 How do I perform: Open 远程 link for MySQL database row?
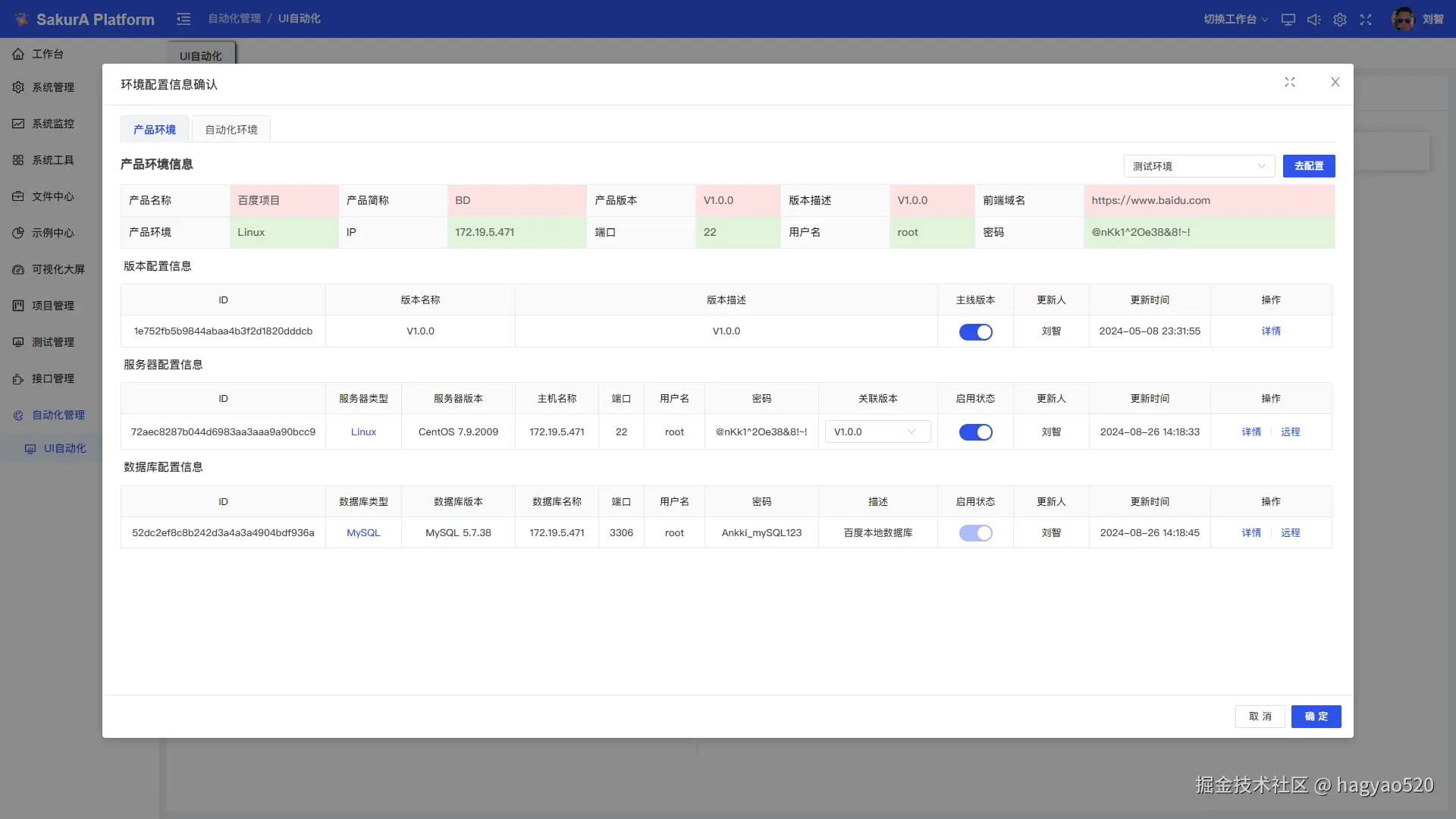[x=1290, y=533]
